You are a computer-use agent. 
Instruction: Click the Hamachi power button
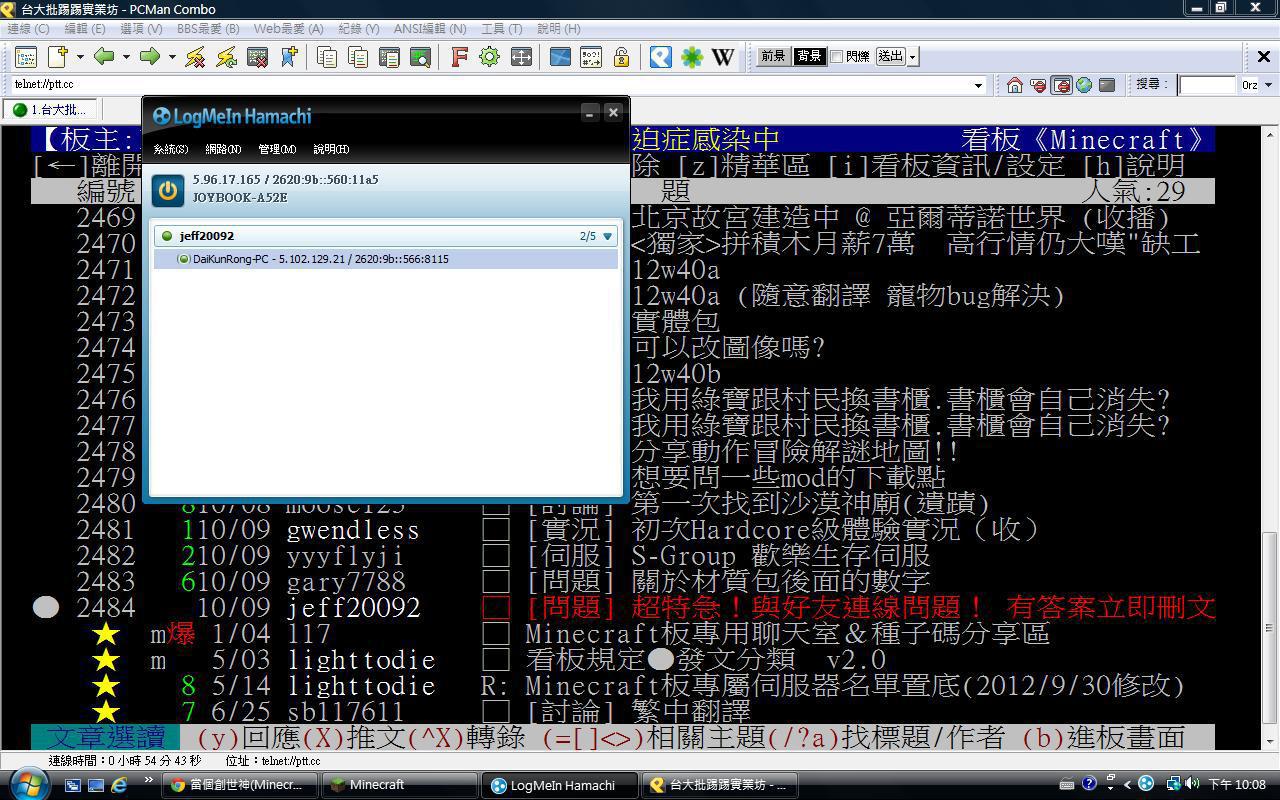click(168, 190)
